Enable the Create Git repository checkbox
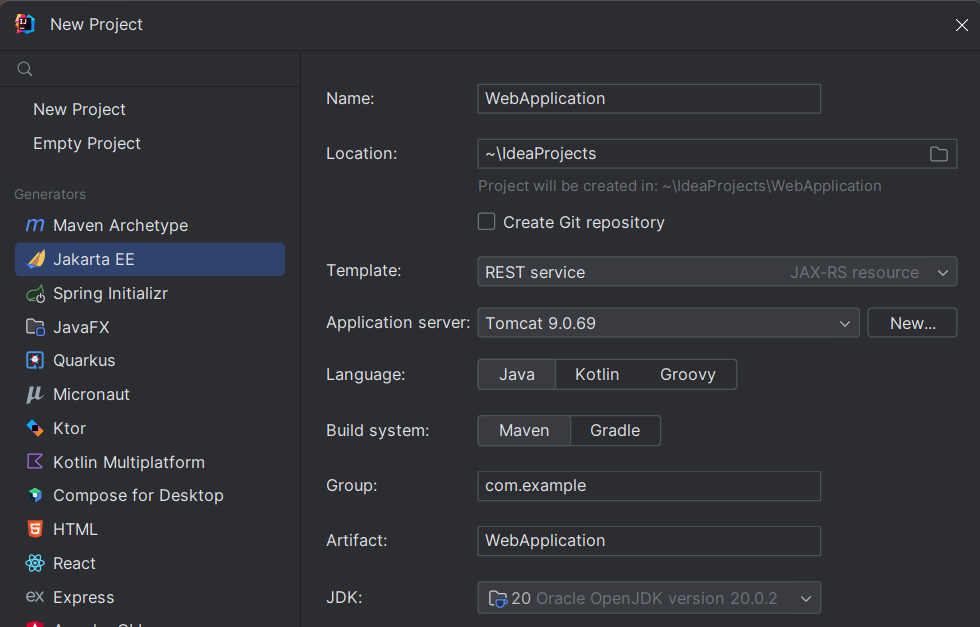Image resolution: width=980 pixels, height=627 pixels. 487,222
